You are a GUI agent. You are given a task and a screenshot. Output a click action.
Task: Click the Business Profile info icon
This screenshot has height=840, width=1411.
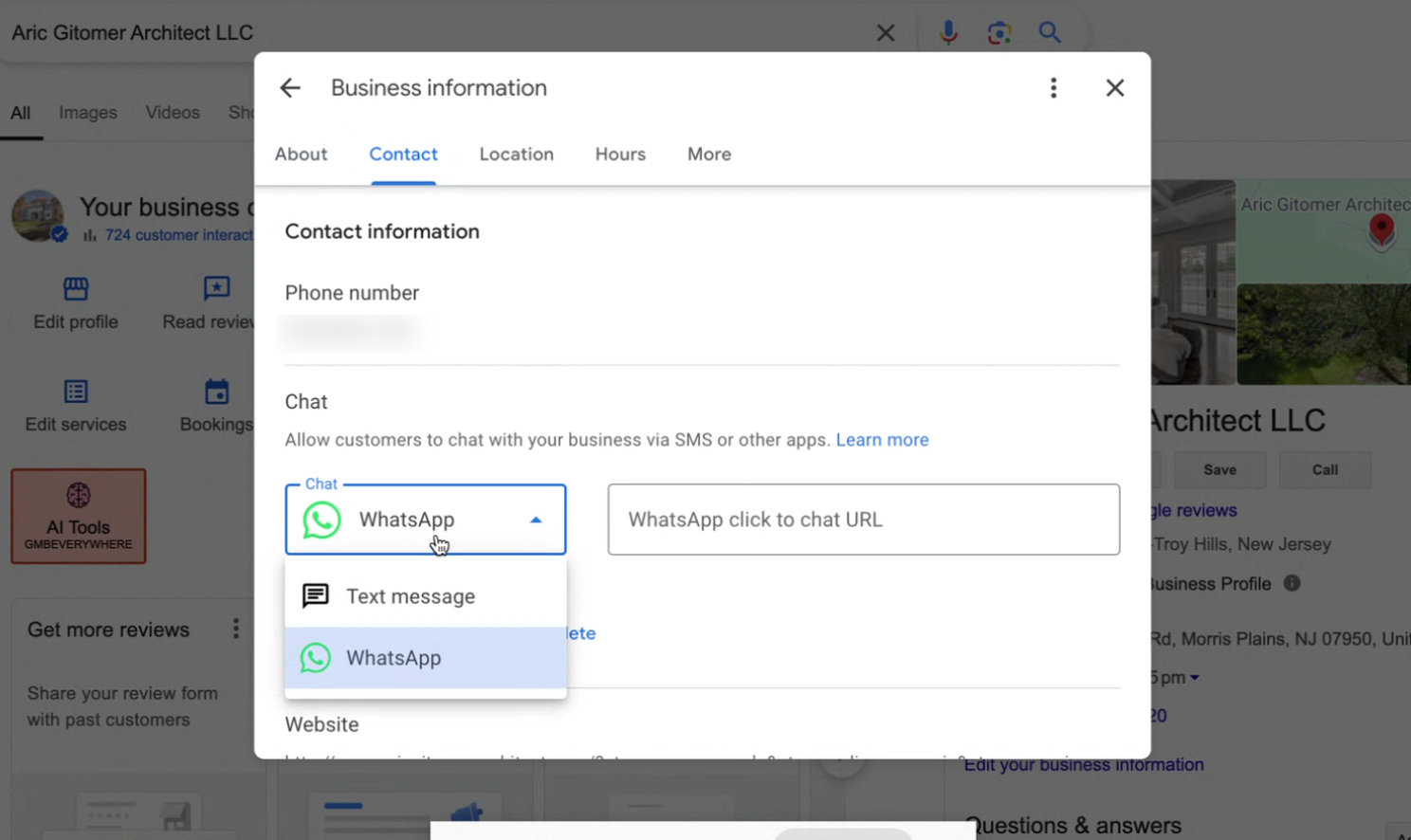click(1292, 583)
